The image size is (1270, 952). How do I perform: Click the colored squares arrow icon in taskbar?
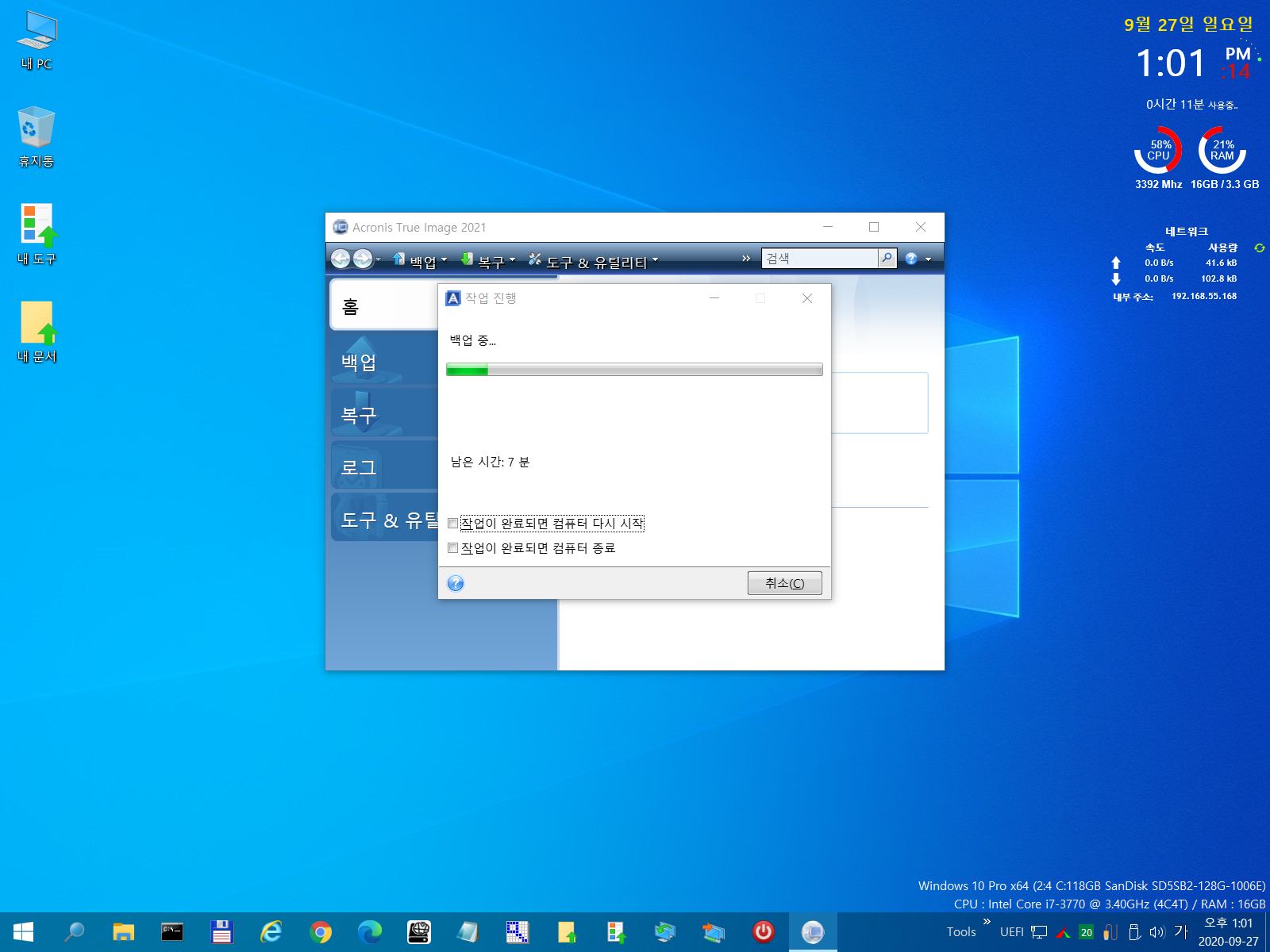[x=616, y=932]
